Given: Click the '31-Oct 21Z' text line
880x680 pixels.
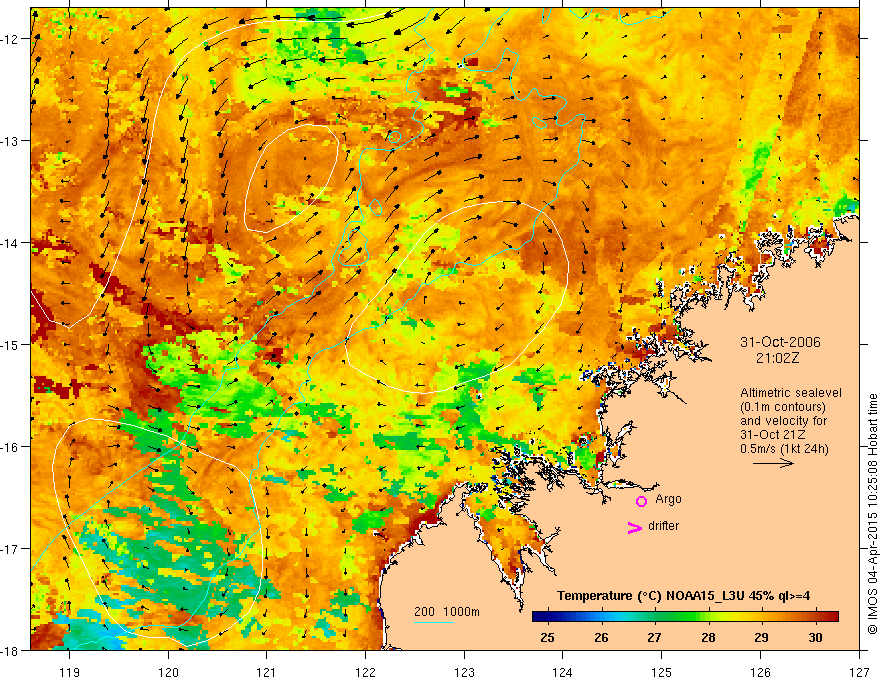Looking at the screenshot, I should pyautogui.click(x=772, y=435).
